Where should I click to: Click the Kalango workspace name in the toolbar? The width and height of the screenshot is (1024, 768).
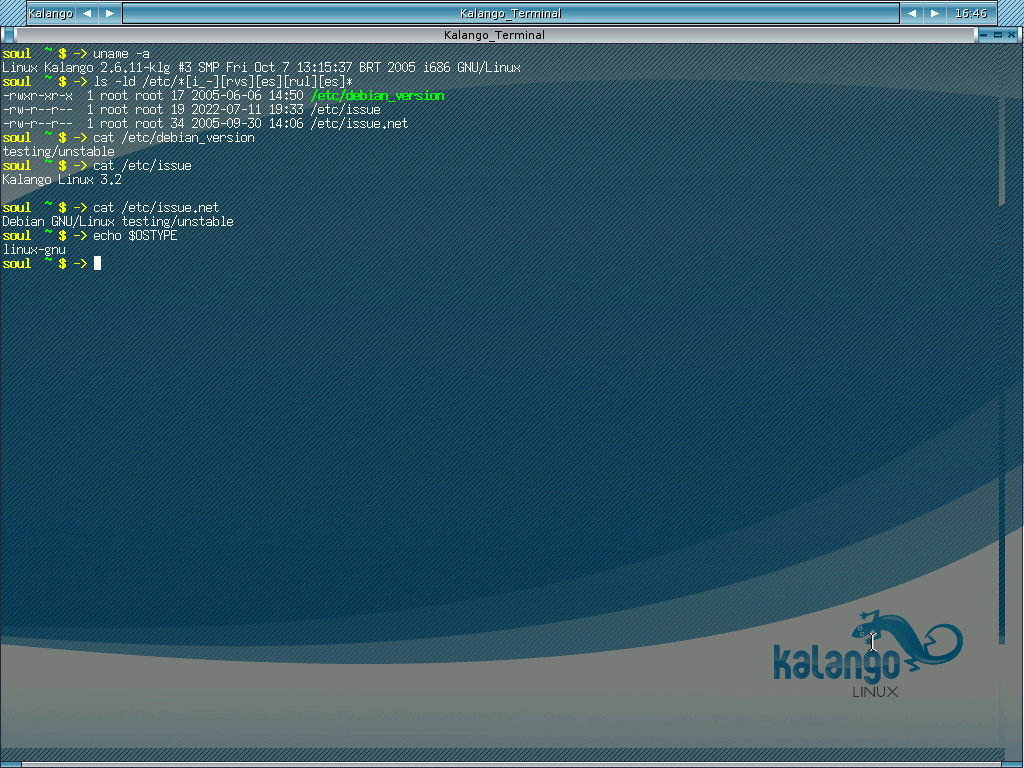[50, 13]
